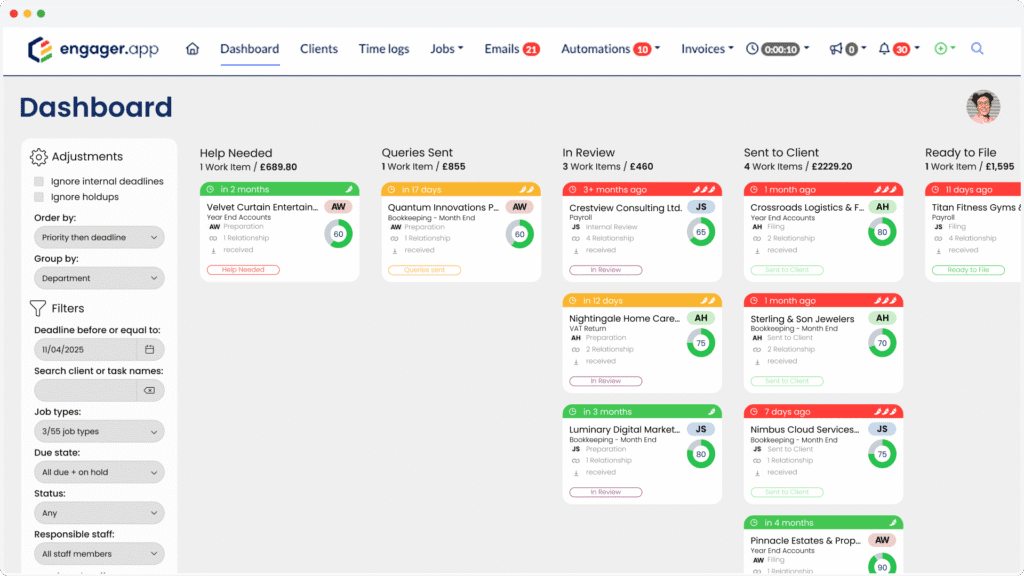Expand the Responsible staff dropdown
This screenshot has height=576, width=1024.
[99, 554]
